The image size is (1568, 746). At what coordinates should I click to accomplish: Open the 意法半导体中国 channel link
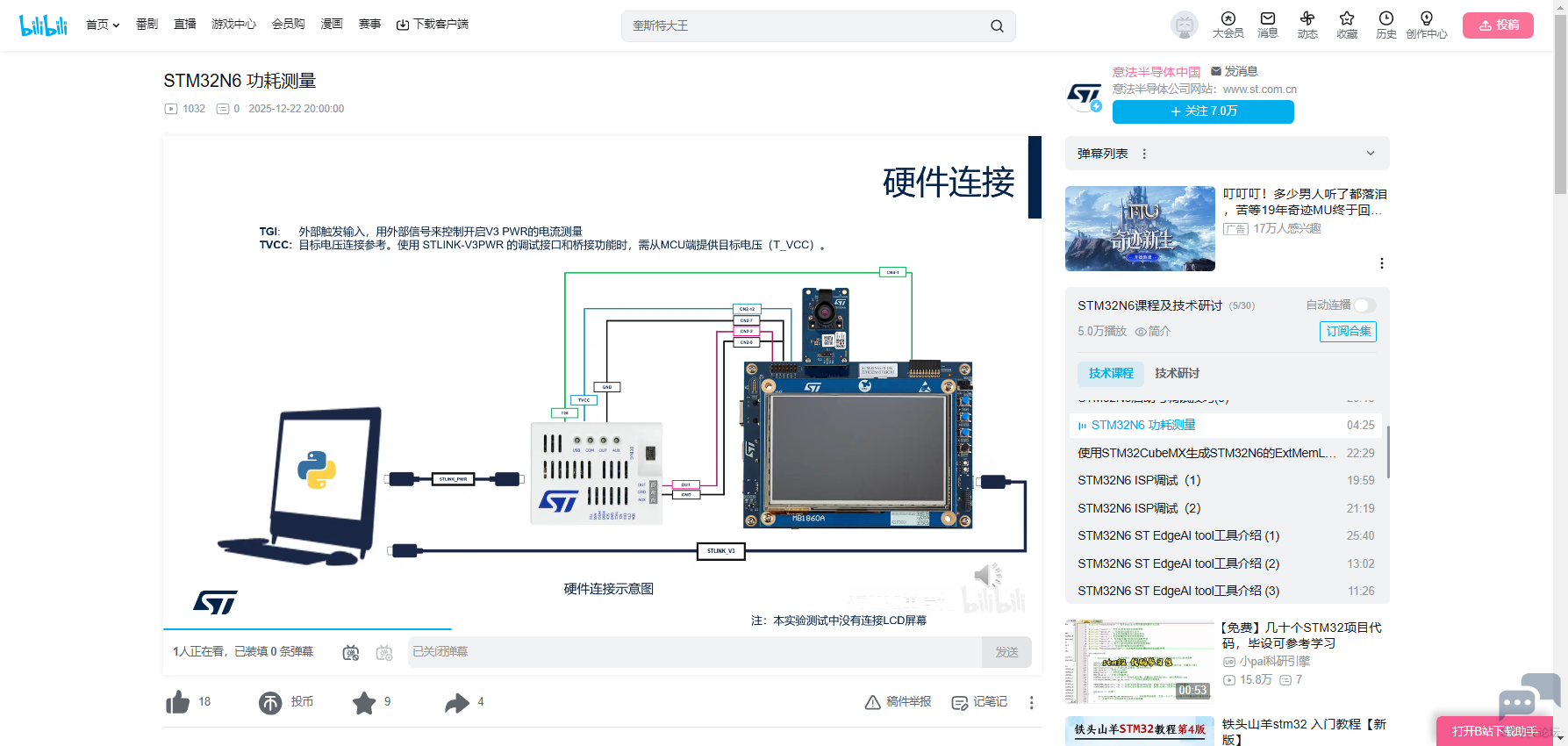[1156, 72]
